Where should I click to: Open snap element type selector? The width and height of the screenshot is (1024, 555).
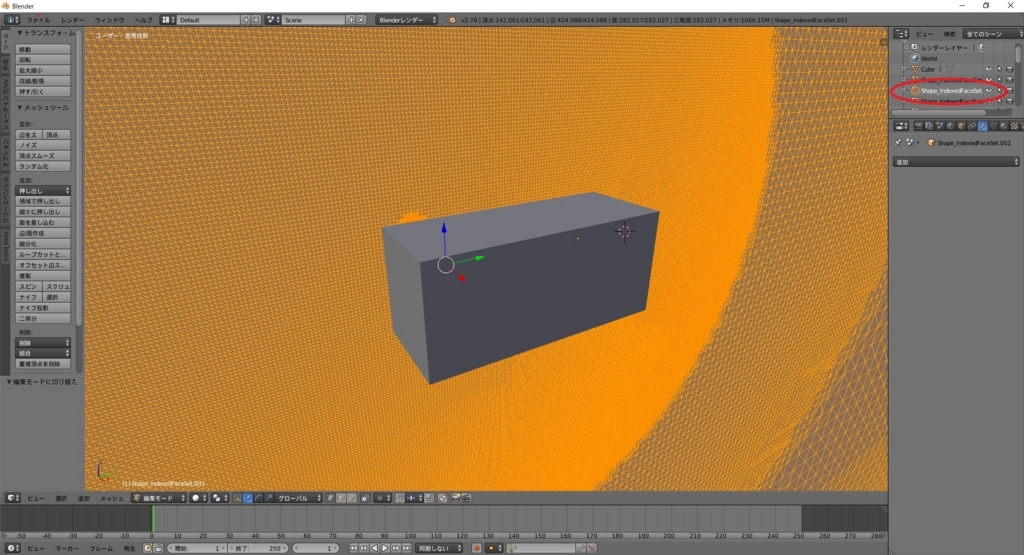[415, 498]
